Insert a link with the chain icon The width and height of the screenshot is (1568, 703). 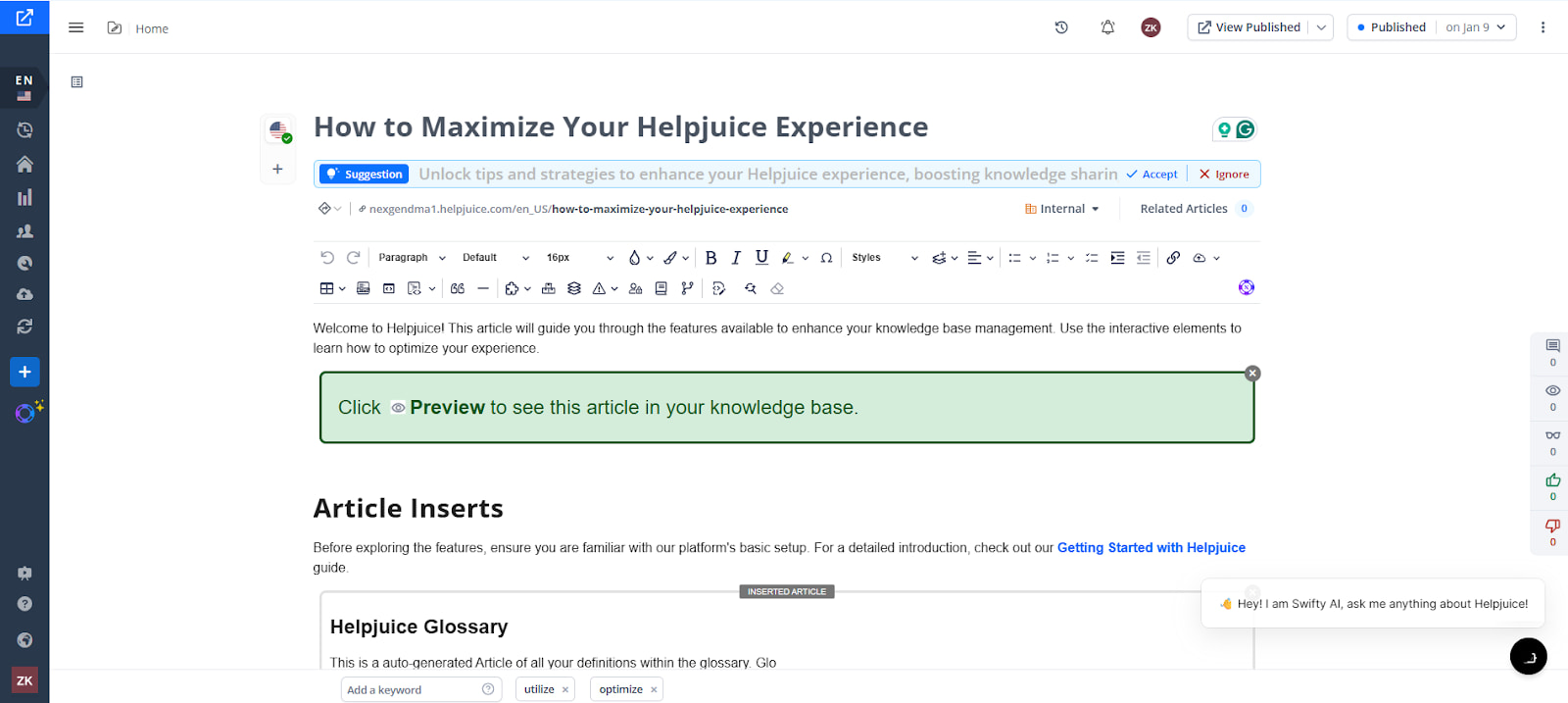[x=1173, y=258]
